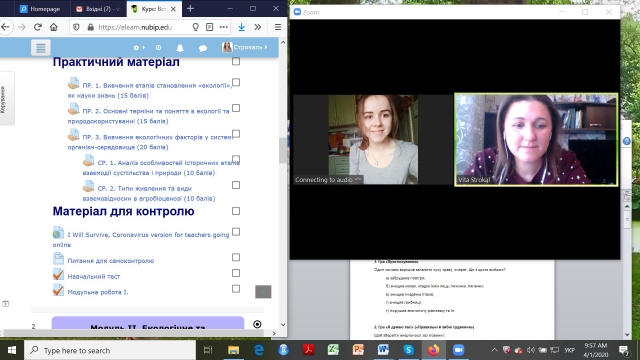The image size is (640, 360).
Task: Expand audio options next to Connecting to audio
Action: [358, 179]
